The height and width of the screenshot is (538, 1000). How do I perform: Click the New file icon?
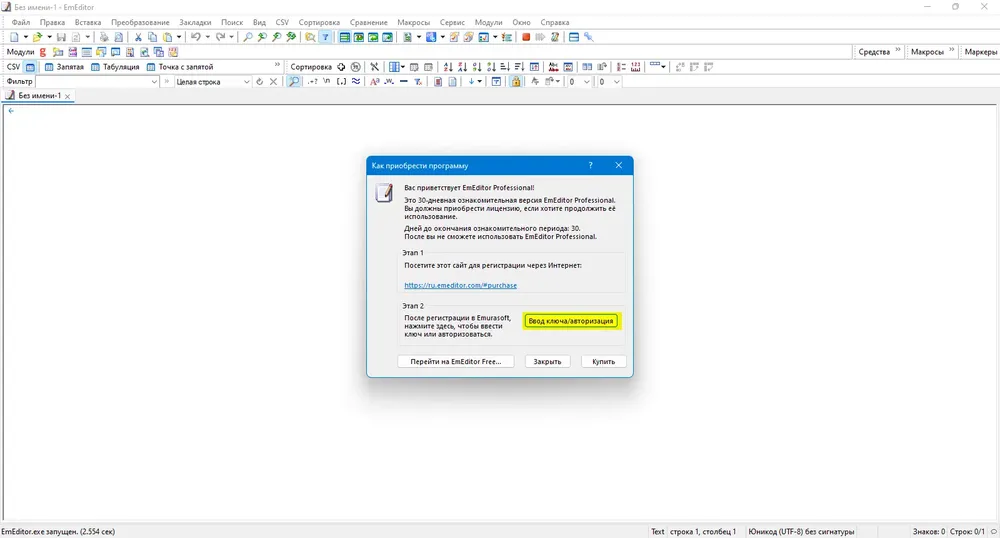pyautogui.click(x=14, y=37)
